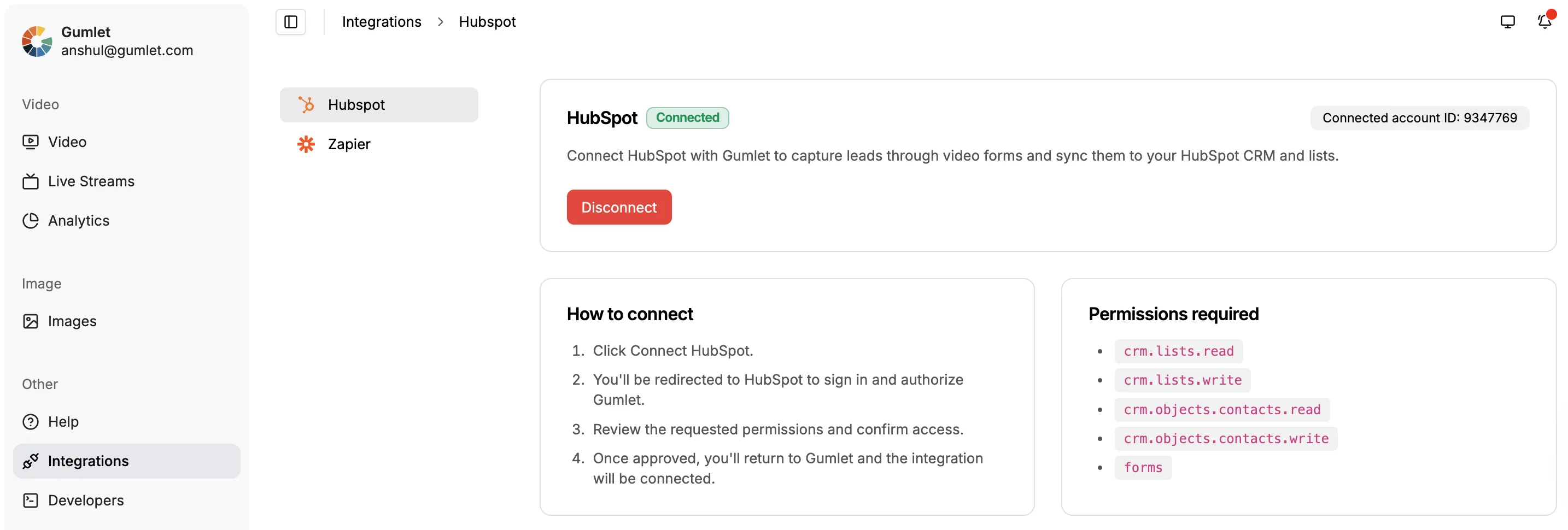The image size is (1568, 530).
Task: Toggle the sidebar panel icon
Action: [x=290, y=22]
